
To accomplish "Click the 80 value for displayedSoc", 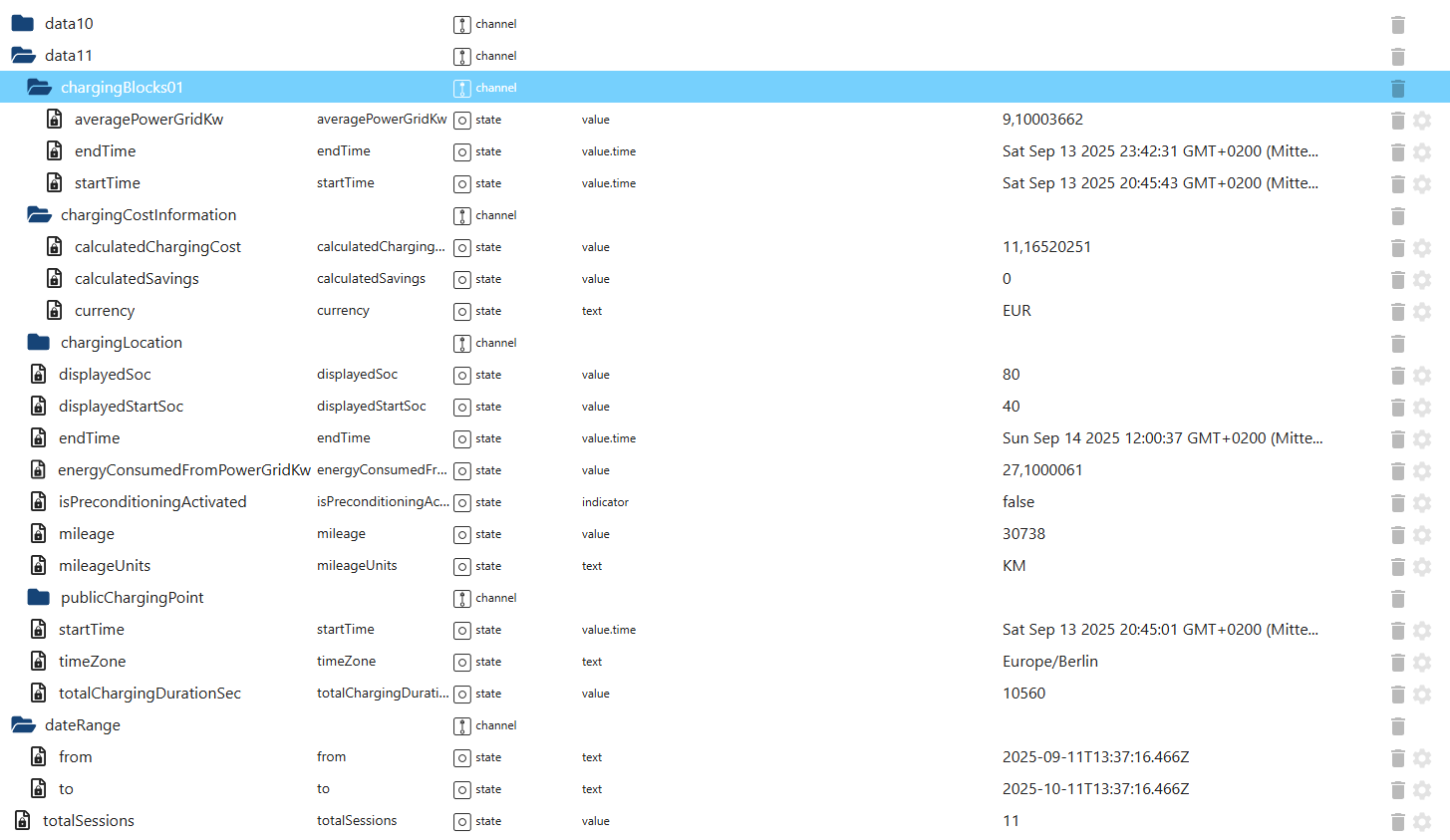I will (1011, 375).
